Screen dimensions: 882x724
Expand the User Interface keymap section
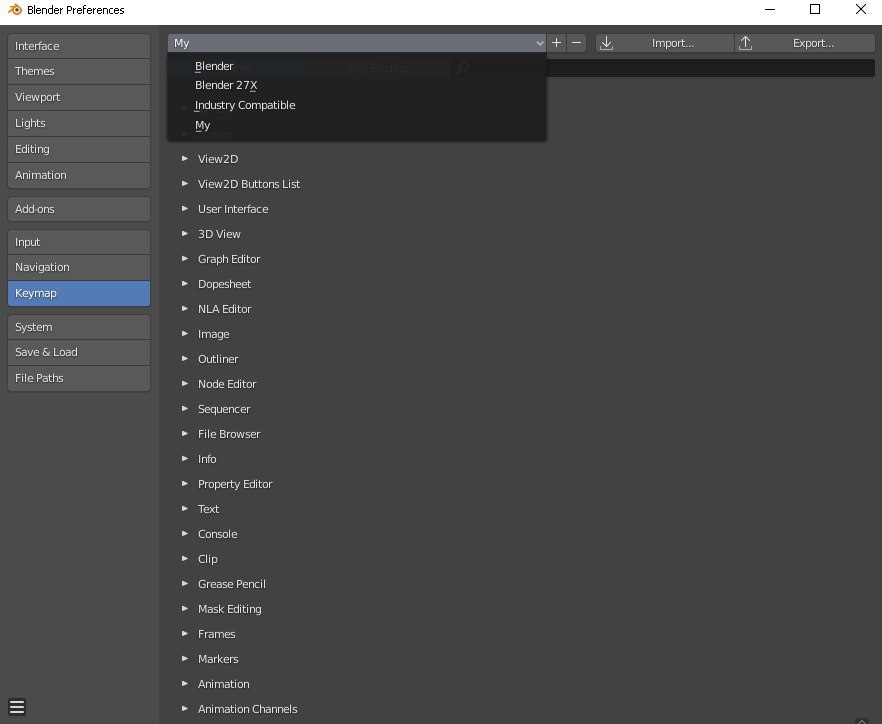point(184,209)
